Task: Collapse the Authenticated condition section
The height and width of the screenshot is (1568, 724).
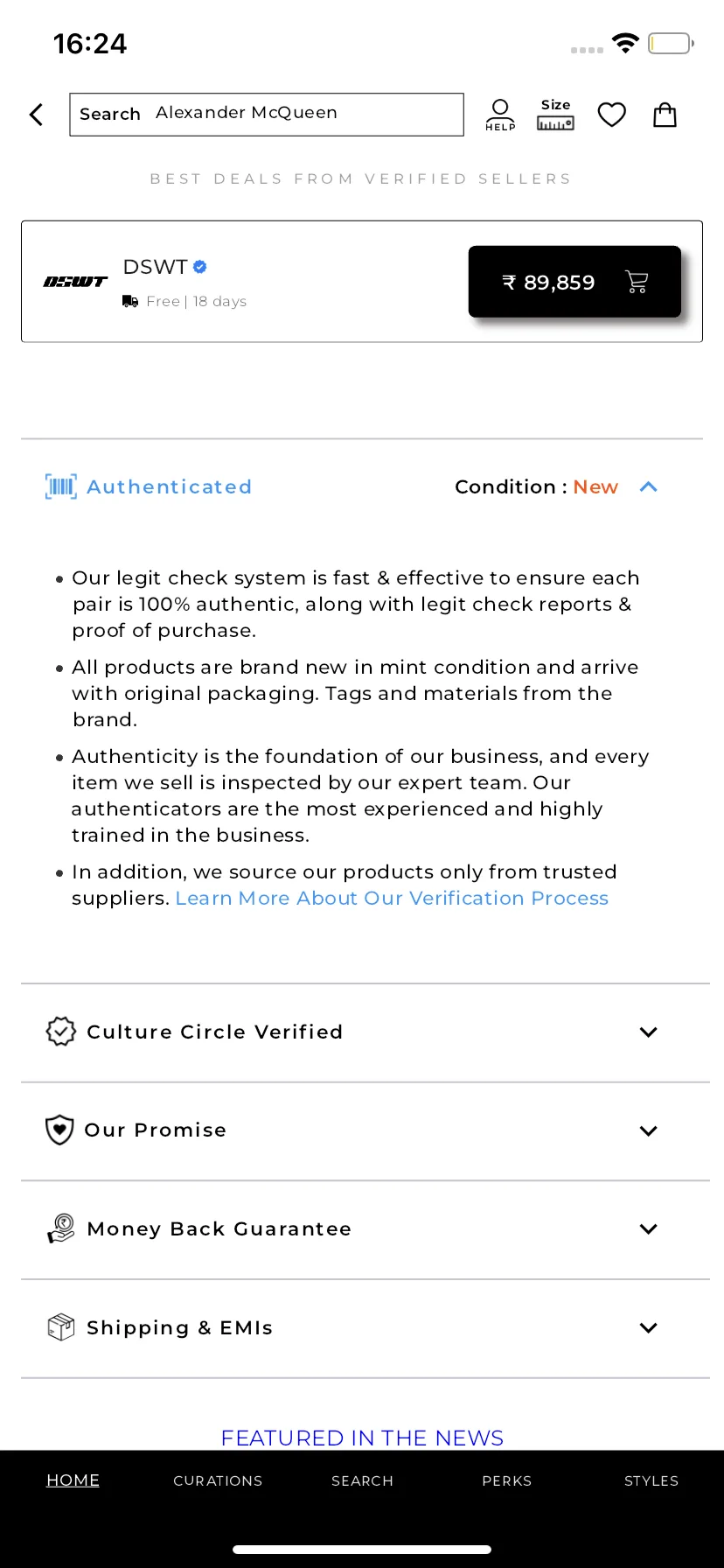Action: (648, 487)
